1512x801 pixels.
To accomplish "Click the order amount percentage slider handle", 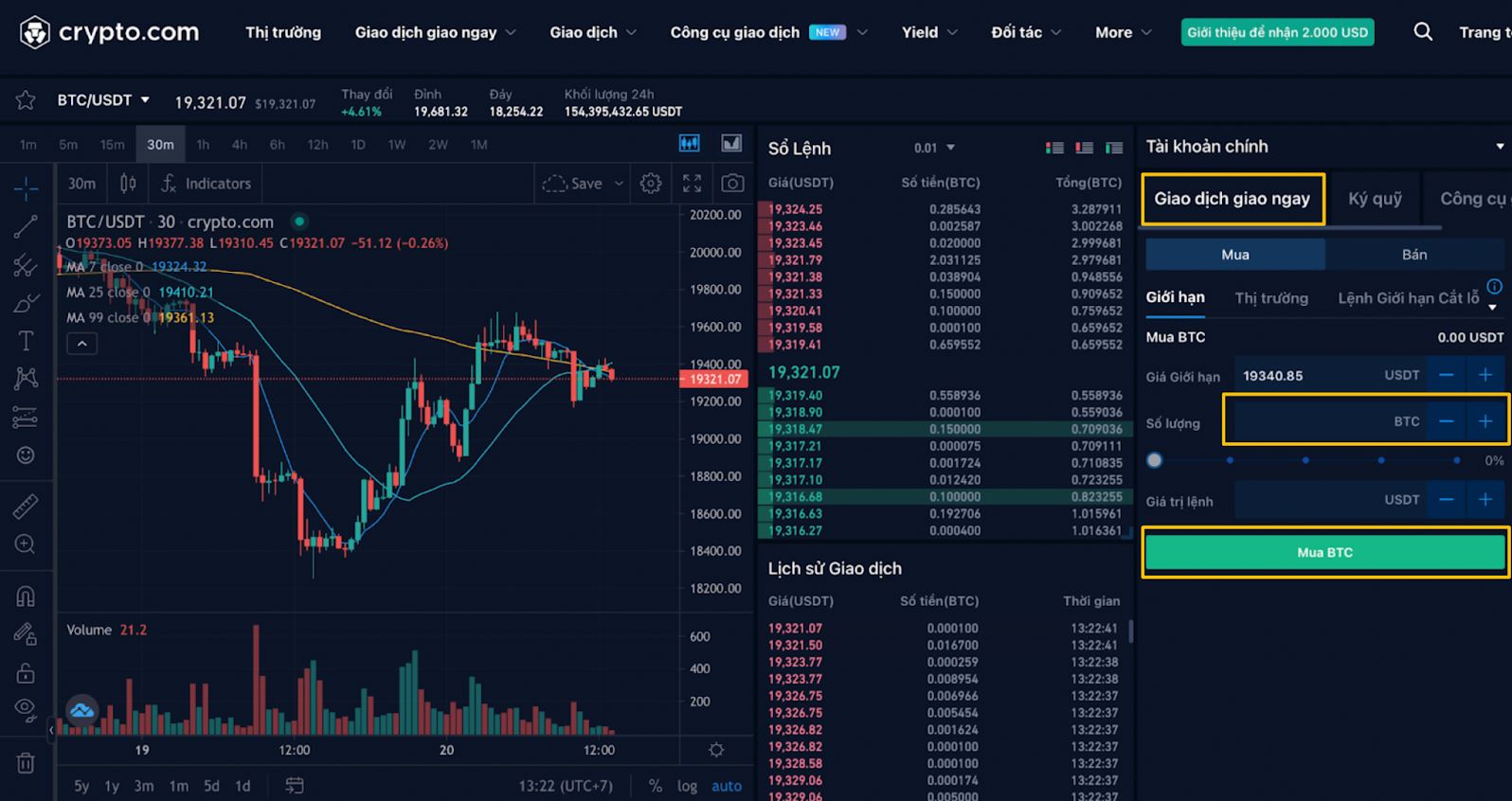I will [1154, 461].
